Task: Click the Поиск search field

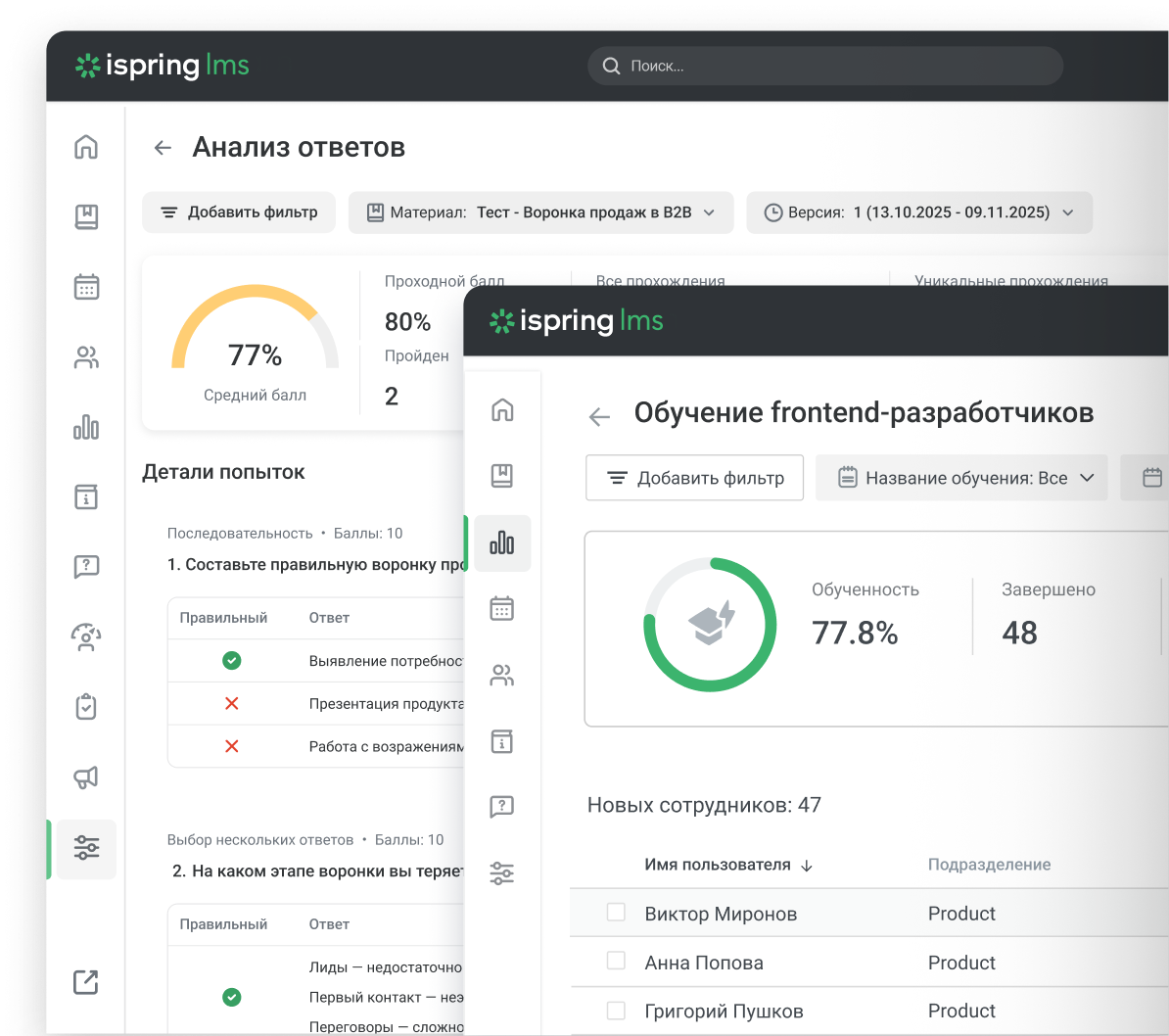Action: [824, 66]
